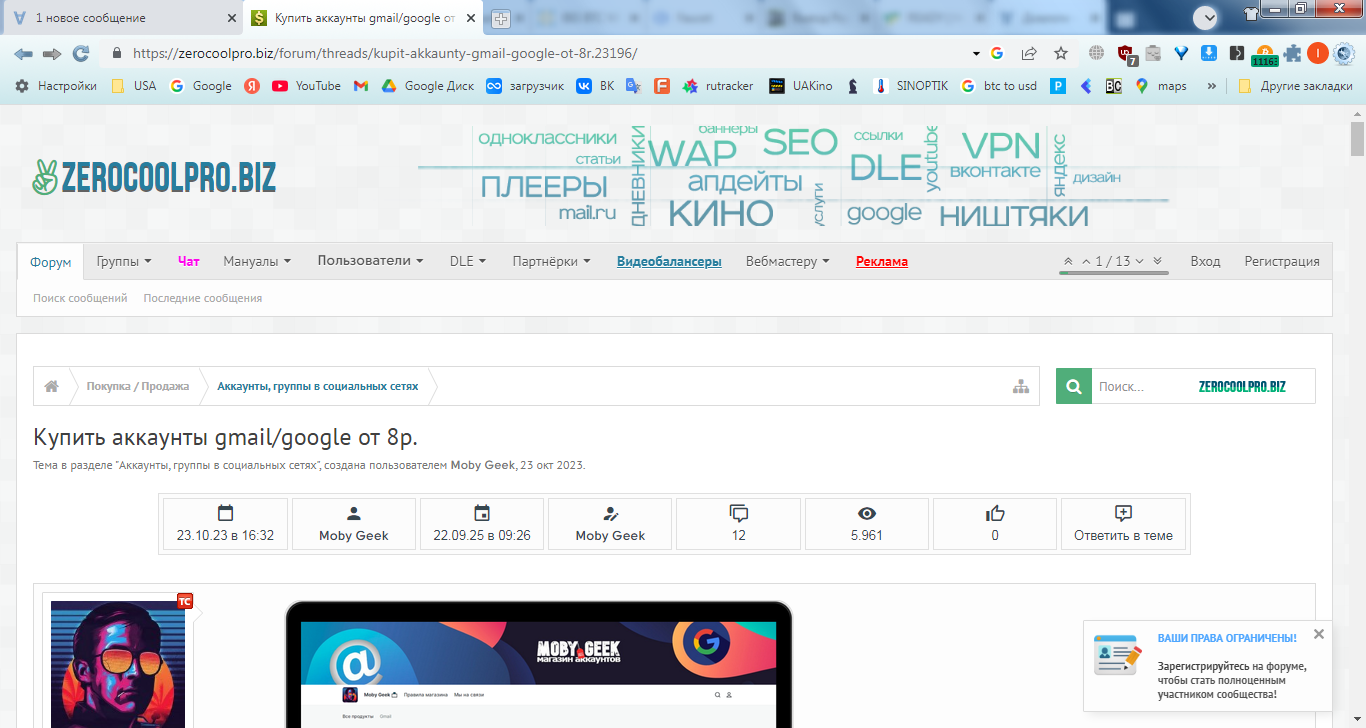Open the Чат menu item

(x=189, y=261)
